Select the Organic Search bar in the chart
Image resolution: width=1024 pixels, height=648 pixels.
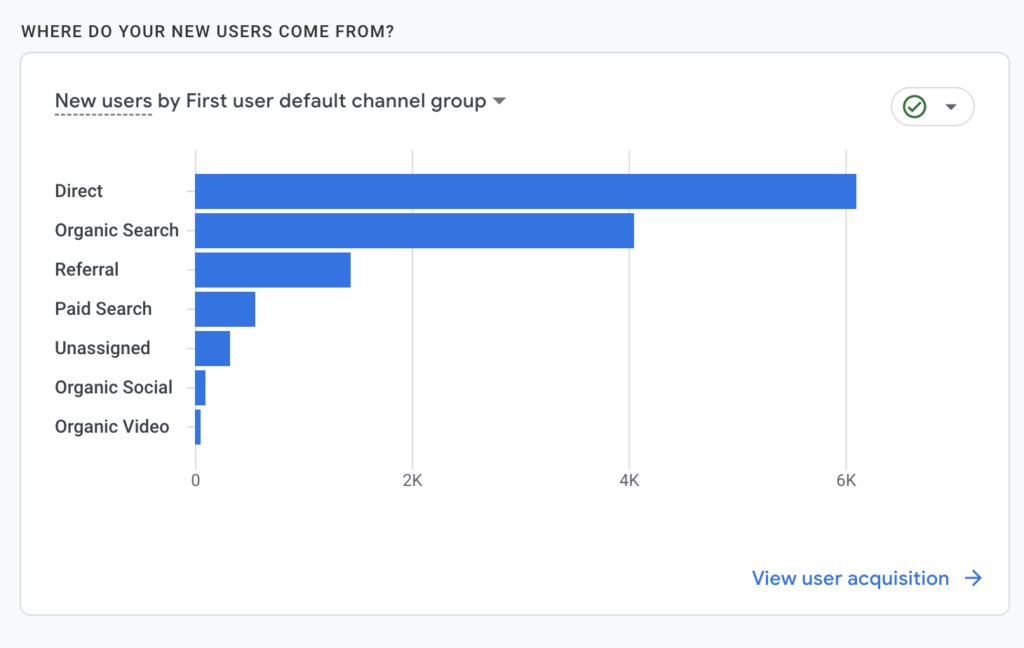tap(410, 229)
